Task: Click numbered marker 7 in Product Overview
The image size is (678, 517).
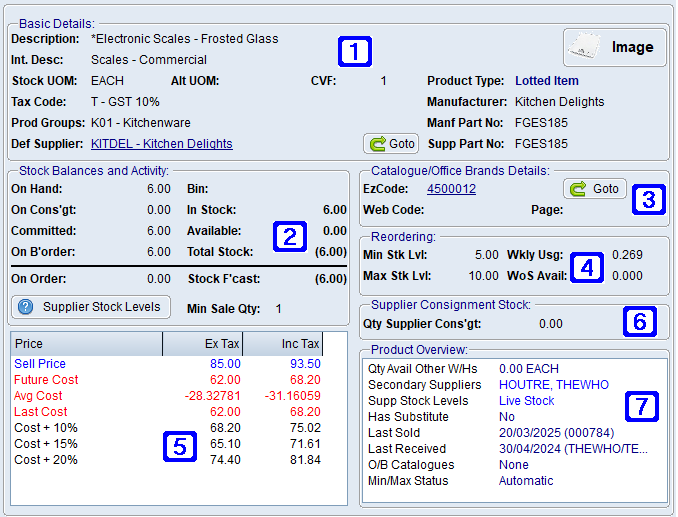Action: tap(641, 405)
